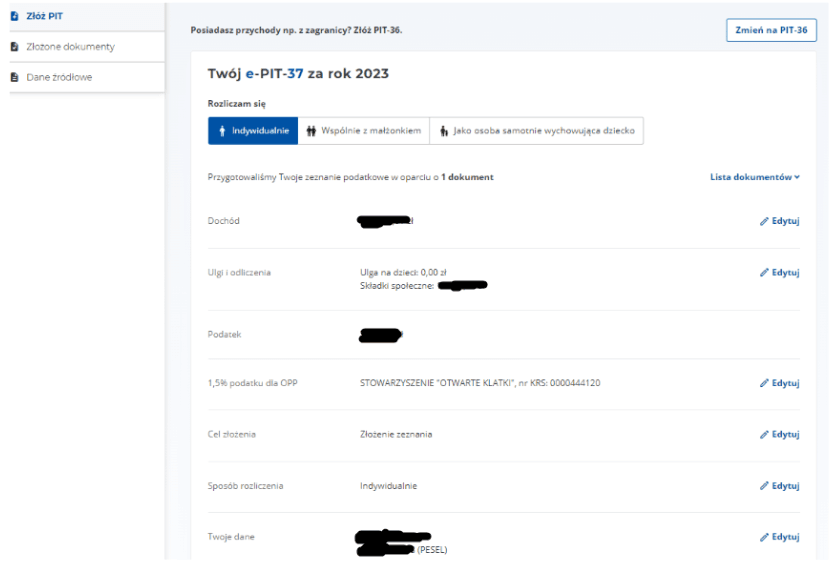837x588 pixels.
Task: Select Indywidualnie settlement option
Action: (x=253, y=131)
